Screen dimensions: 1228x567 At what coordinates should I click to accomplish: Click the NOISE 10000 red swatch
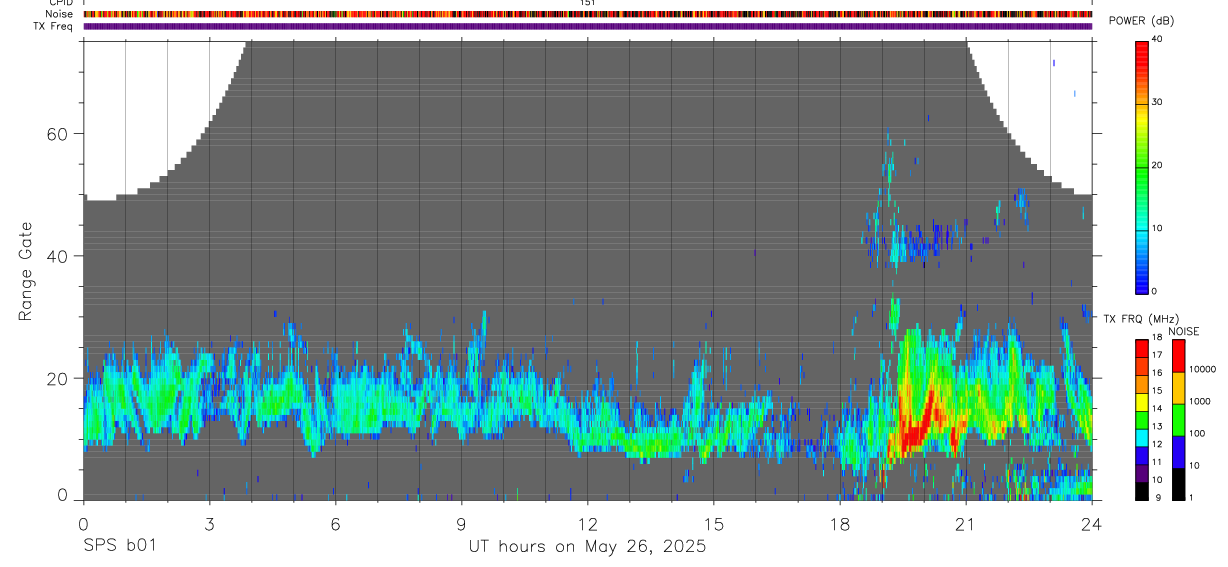1179,356
